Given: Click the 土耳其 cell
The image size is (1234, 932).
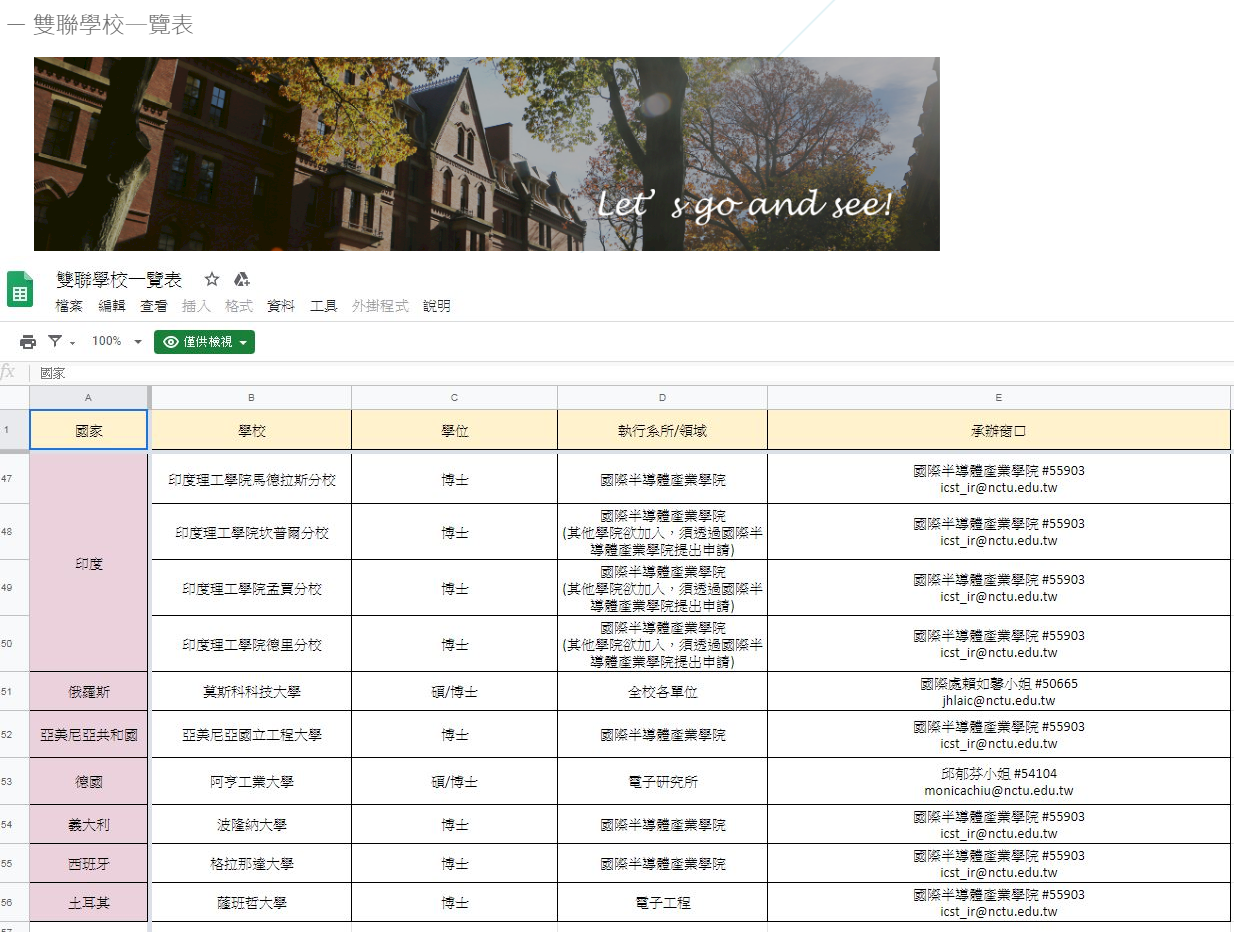Looking at the screenshot, I should pyautogui.click(x=89, y=902).
